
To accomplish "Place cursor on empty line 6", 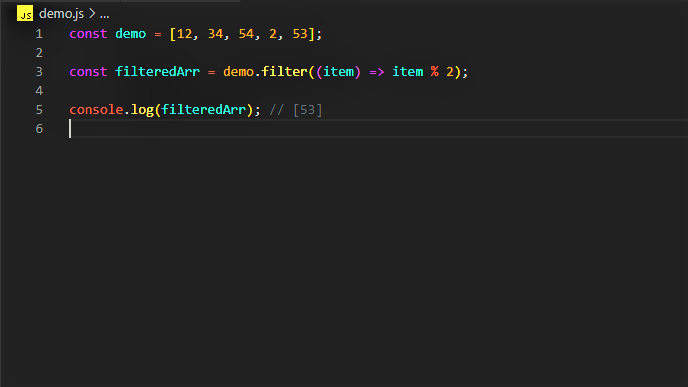I will (x=378, y=129).
